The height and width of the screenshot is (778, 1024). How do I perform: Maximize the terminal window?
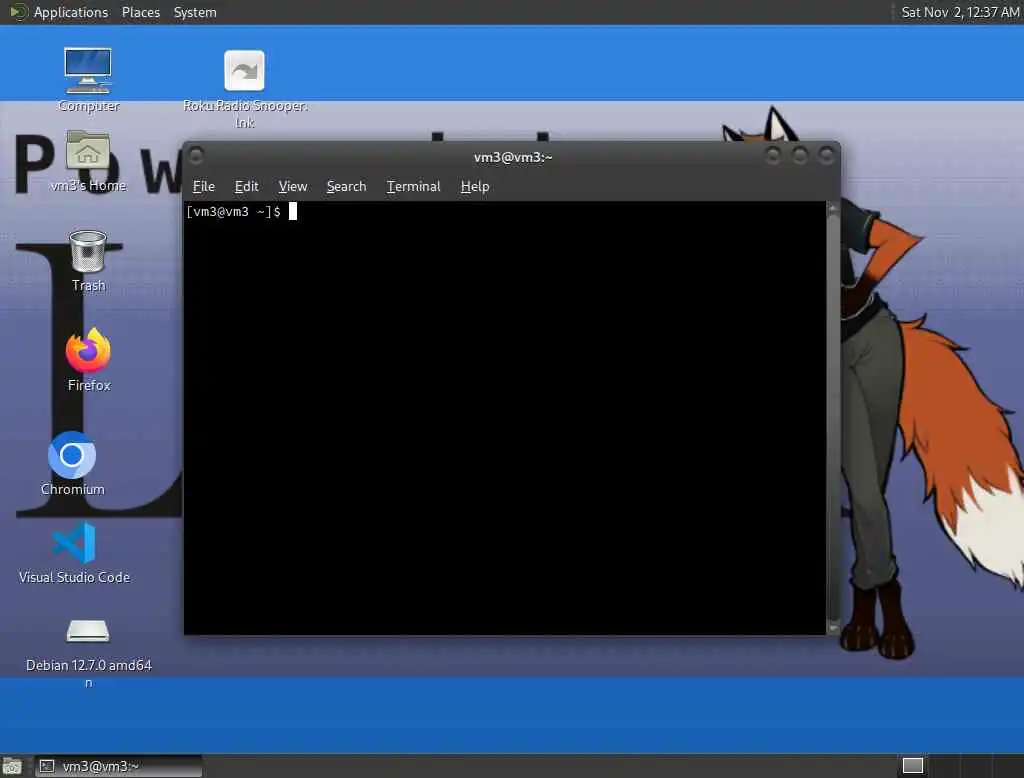click(x=799, y=155)
